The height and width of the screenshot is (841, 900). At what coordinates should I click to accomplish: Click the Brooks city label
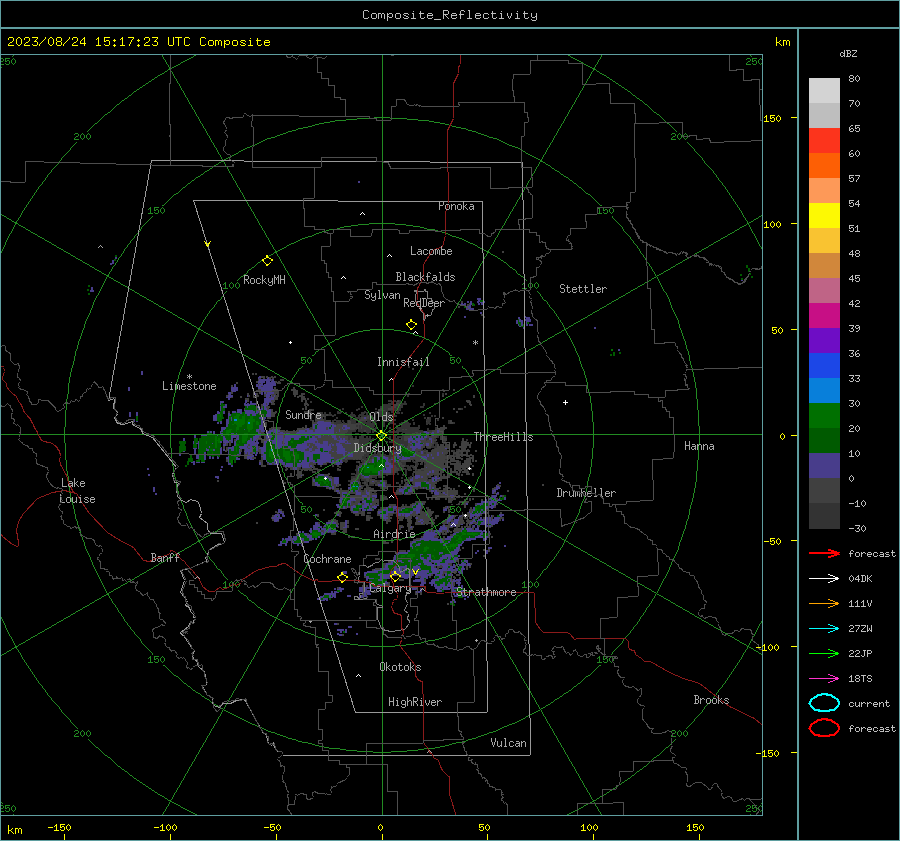pos(711,700)
